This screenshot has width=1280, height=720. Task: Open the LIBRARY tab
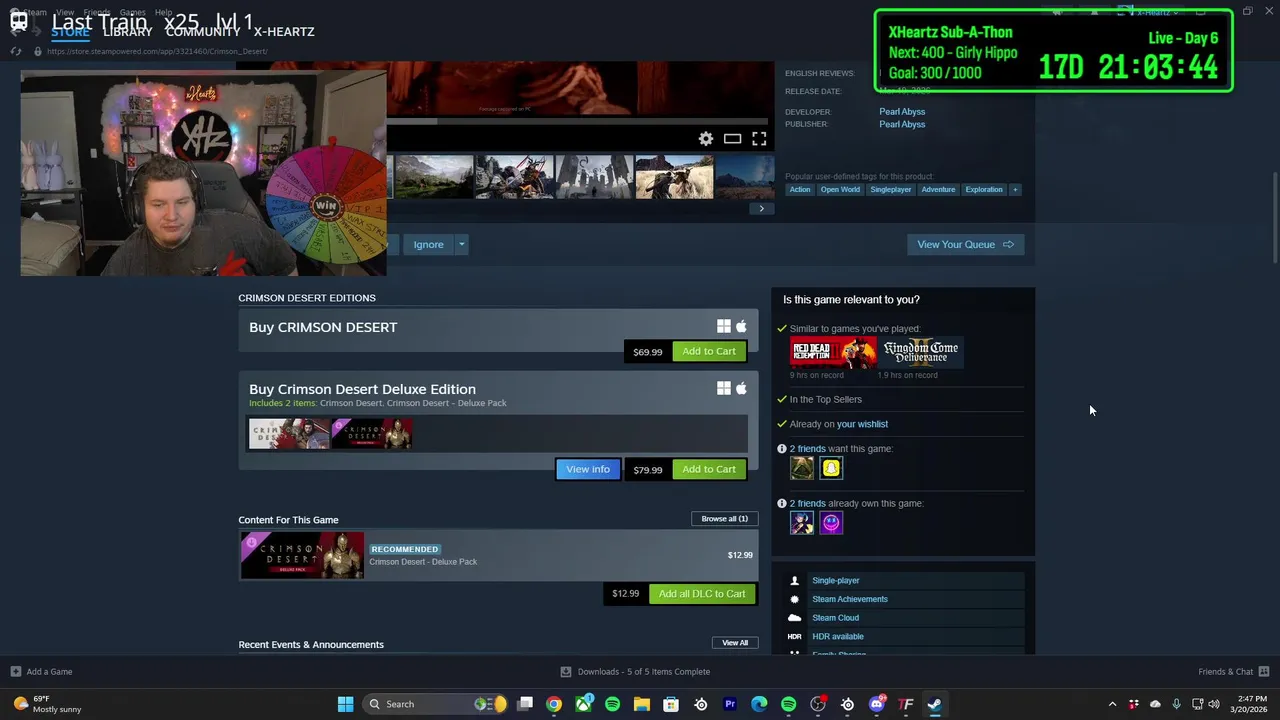tap(128, 32)
